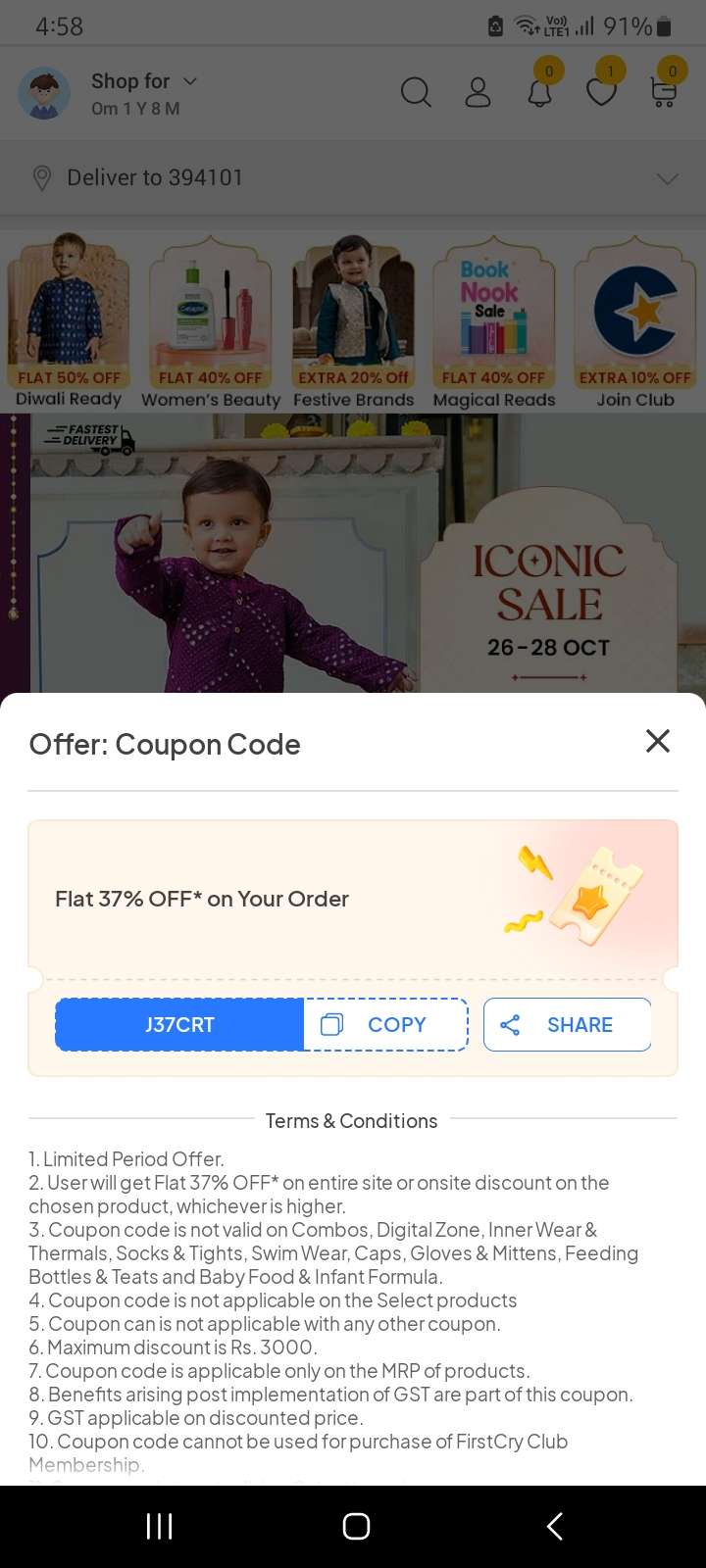
Task: Close the Coupon Code offer sheet
Action: (x=658, y=741)
